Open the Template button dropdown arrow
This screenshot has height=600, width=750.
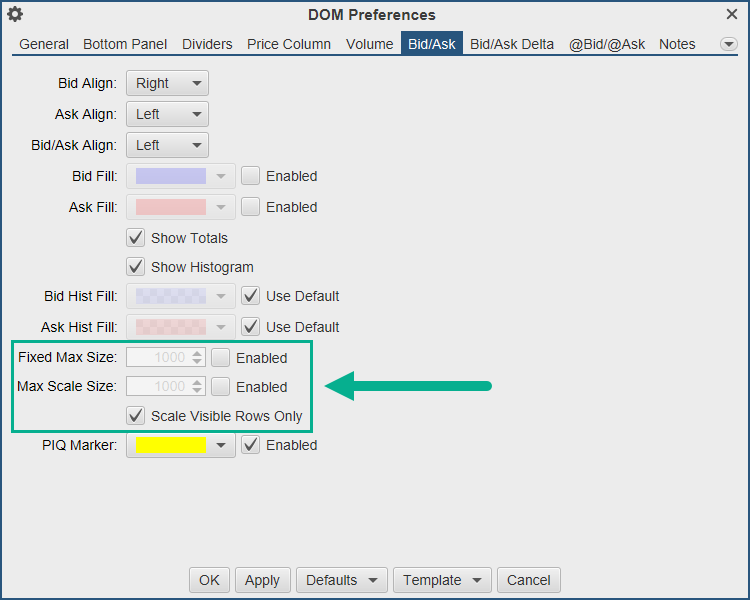475,580
